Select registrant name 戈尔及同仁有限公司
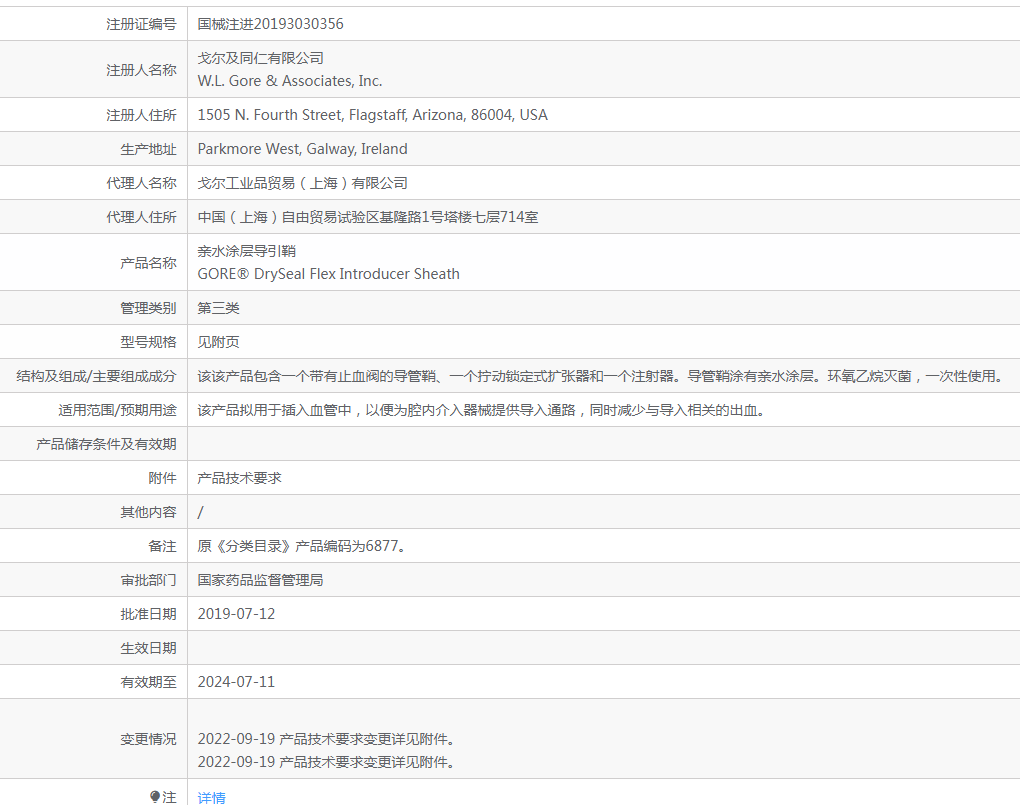This screenshot has width=1020, height=805. point(260,58)
